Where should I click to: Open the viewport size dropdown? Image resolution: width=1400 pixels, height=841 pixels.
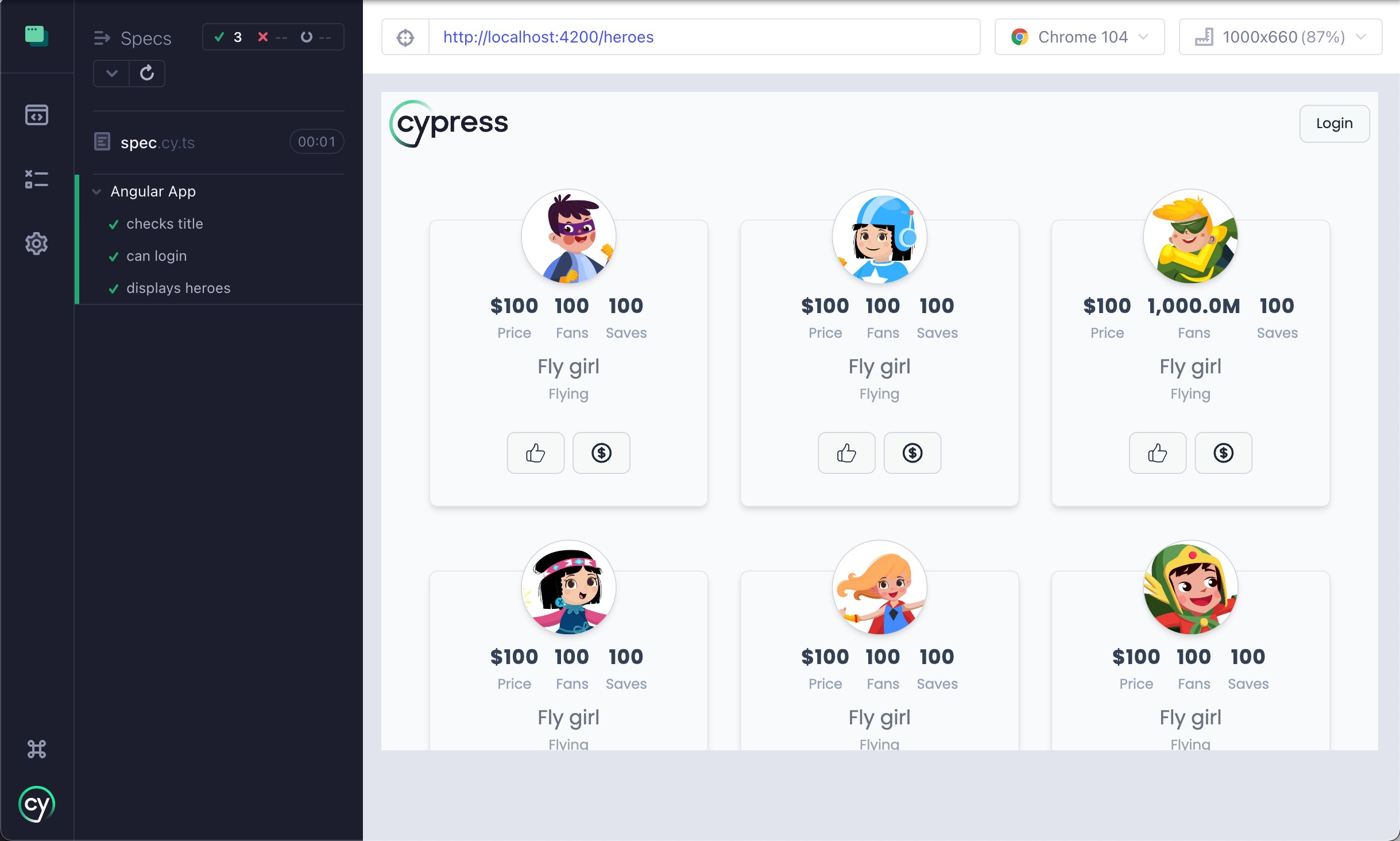click(x=1282, y=37)
